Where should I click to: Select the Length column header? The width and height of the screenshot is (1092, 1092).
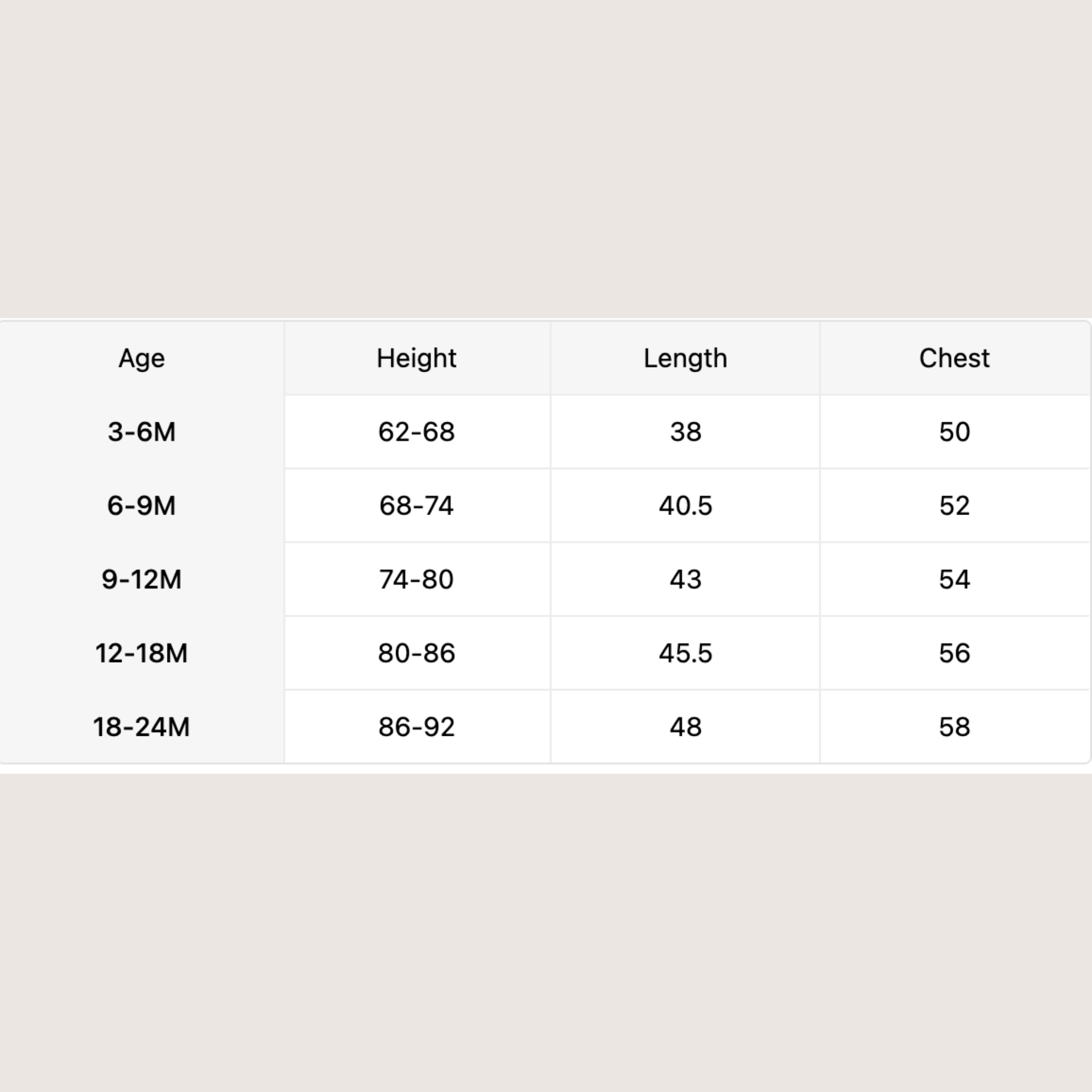685,358
